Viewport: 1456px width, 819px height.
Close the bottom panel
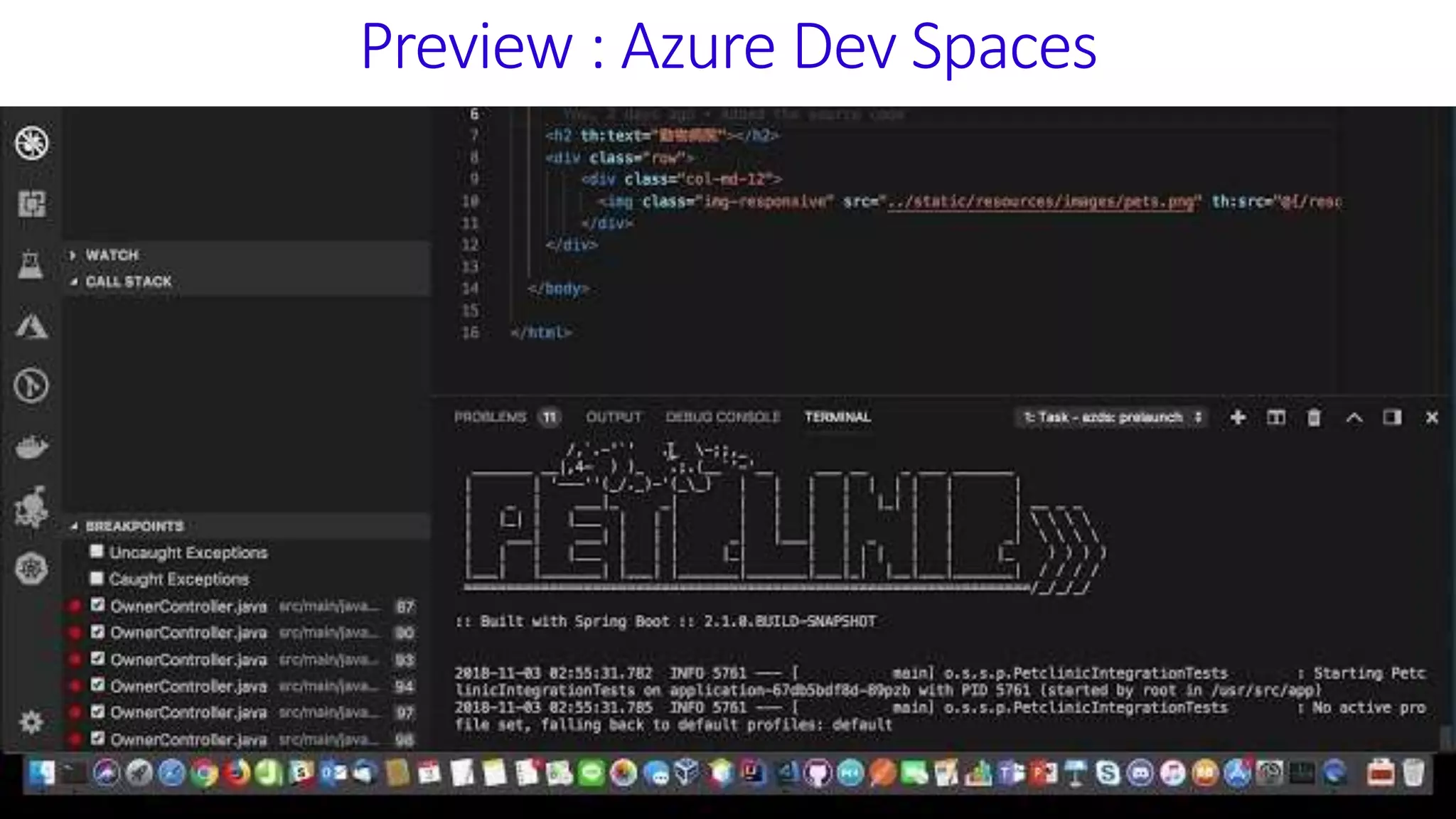pyautogui.click(x=1432, y=417)
